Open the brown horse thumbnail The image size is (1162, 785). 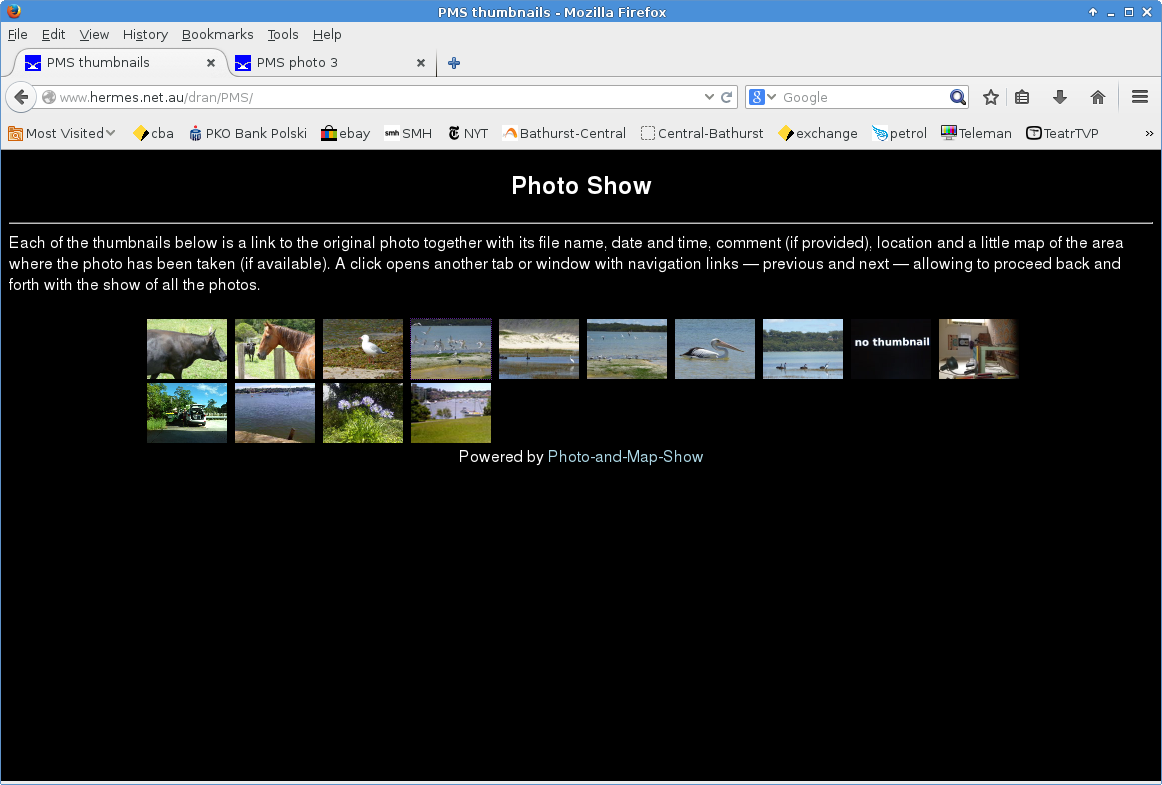275,349
